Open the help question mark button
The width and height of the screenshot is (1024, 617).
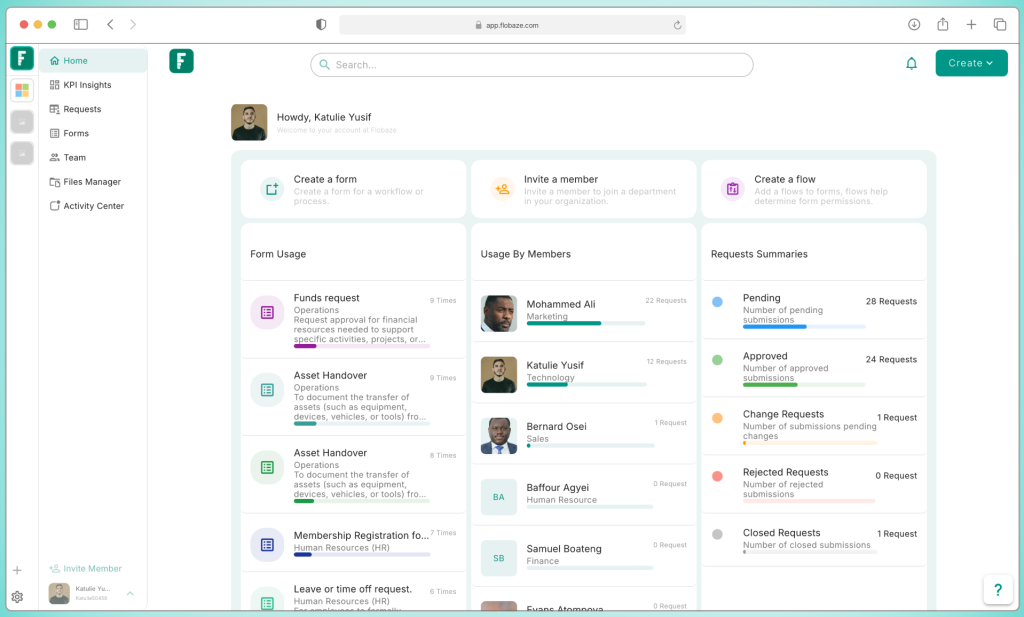(x=997, y=589)
